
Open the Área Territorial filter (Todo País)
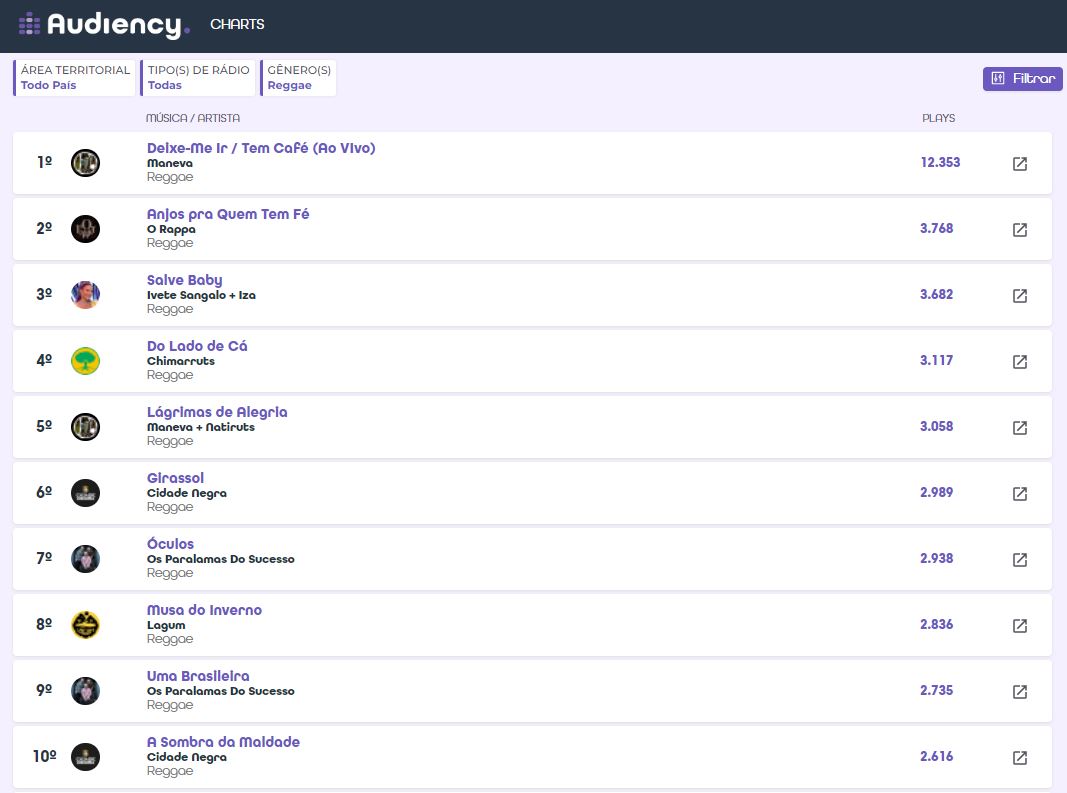pyautogui.click(x=74, y=78)
